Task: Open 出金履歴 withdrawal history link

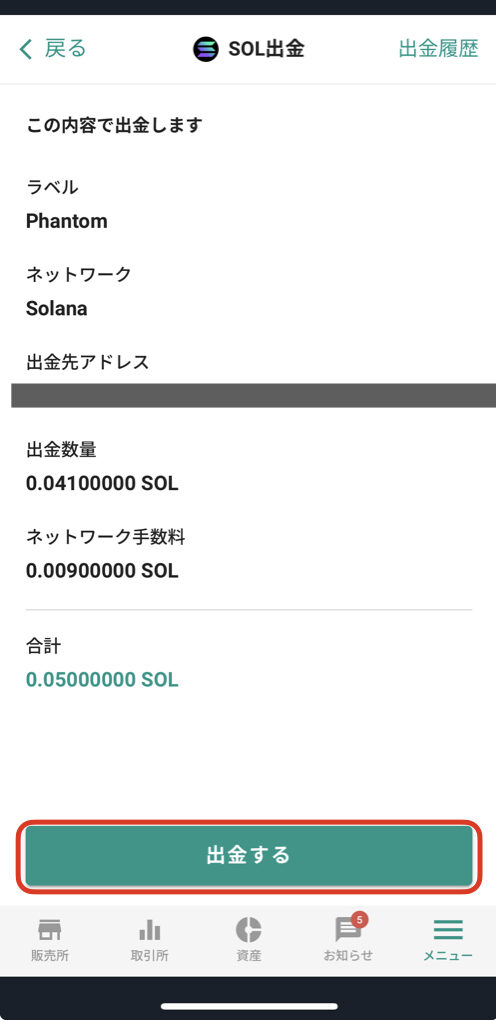Action: coord(438,49)
